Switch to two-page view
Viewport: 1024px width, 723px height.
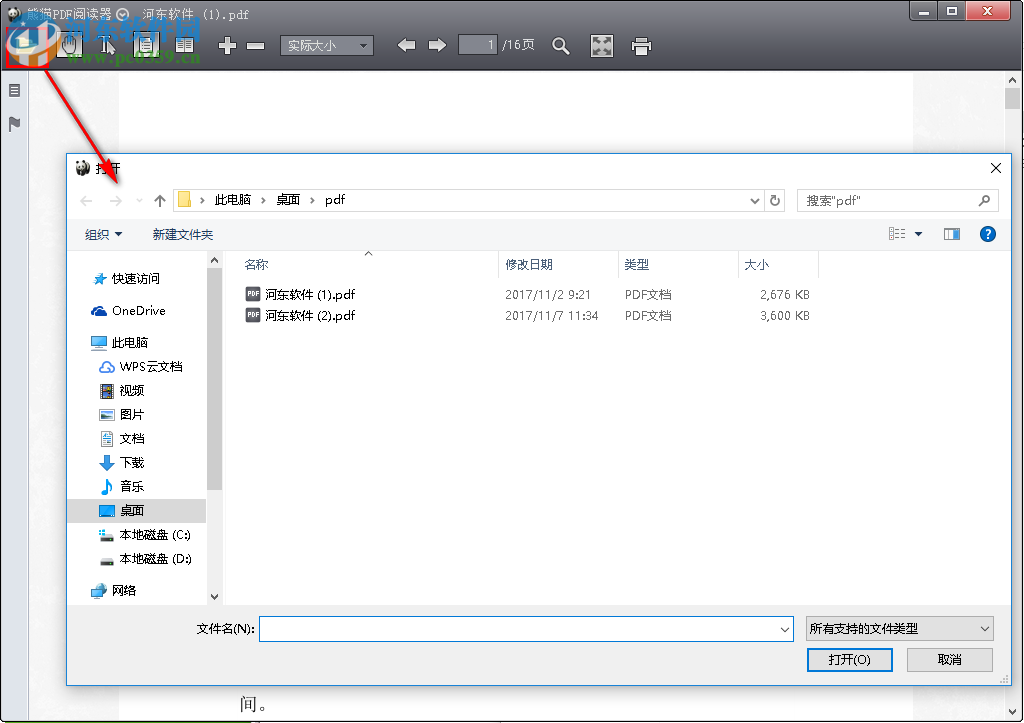[x=185, y=46]
